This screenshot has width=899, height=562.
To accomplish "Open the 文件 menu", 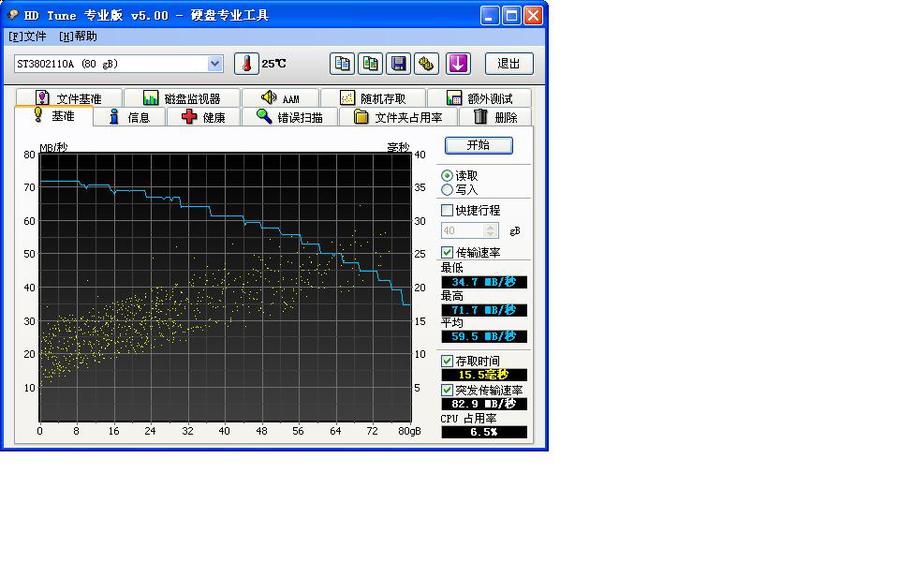I will tap(27, 36).
